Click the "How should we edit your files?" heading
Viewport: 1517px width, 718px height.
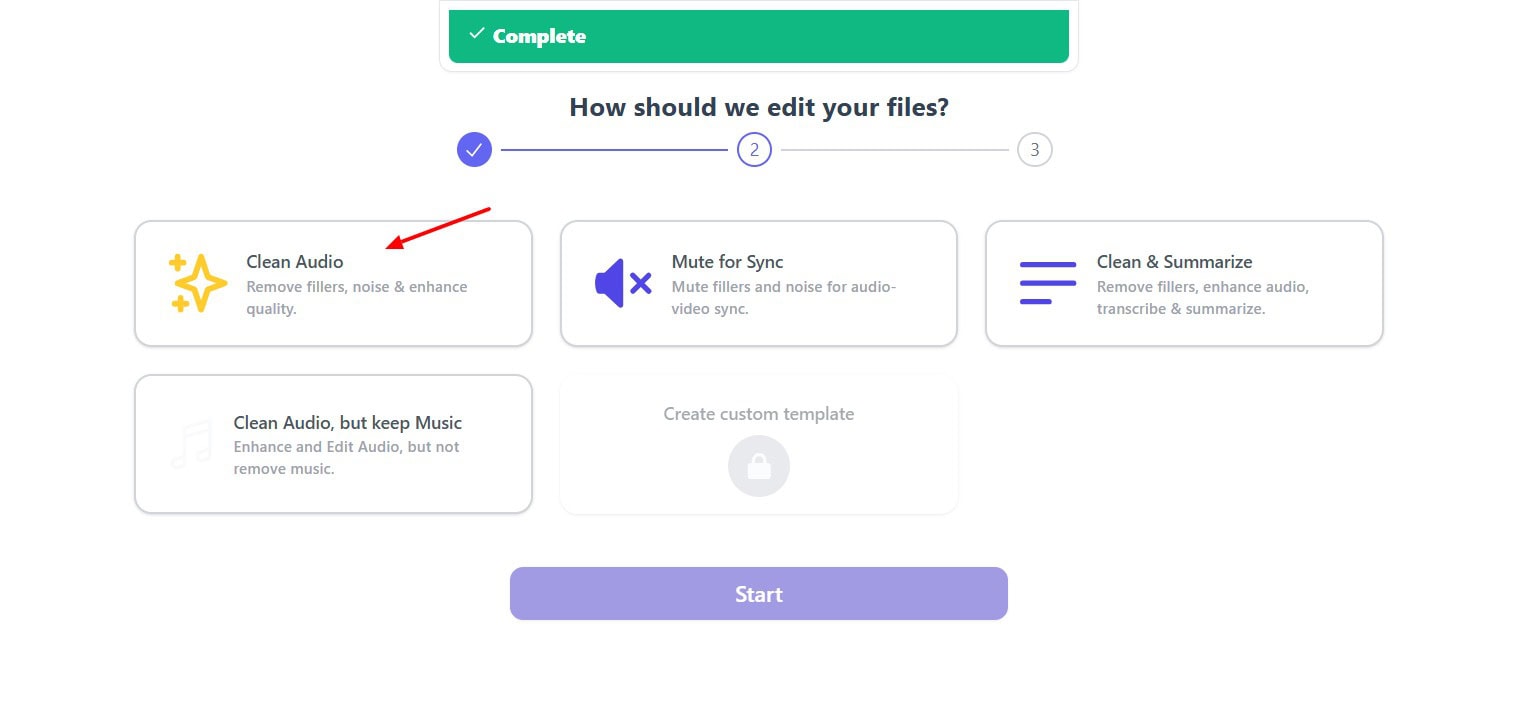click(758, 107)
